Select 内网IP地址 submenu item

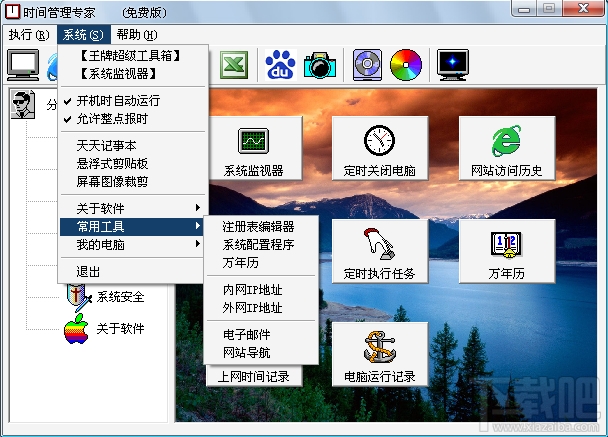coord(261,290)
